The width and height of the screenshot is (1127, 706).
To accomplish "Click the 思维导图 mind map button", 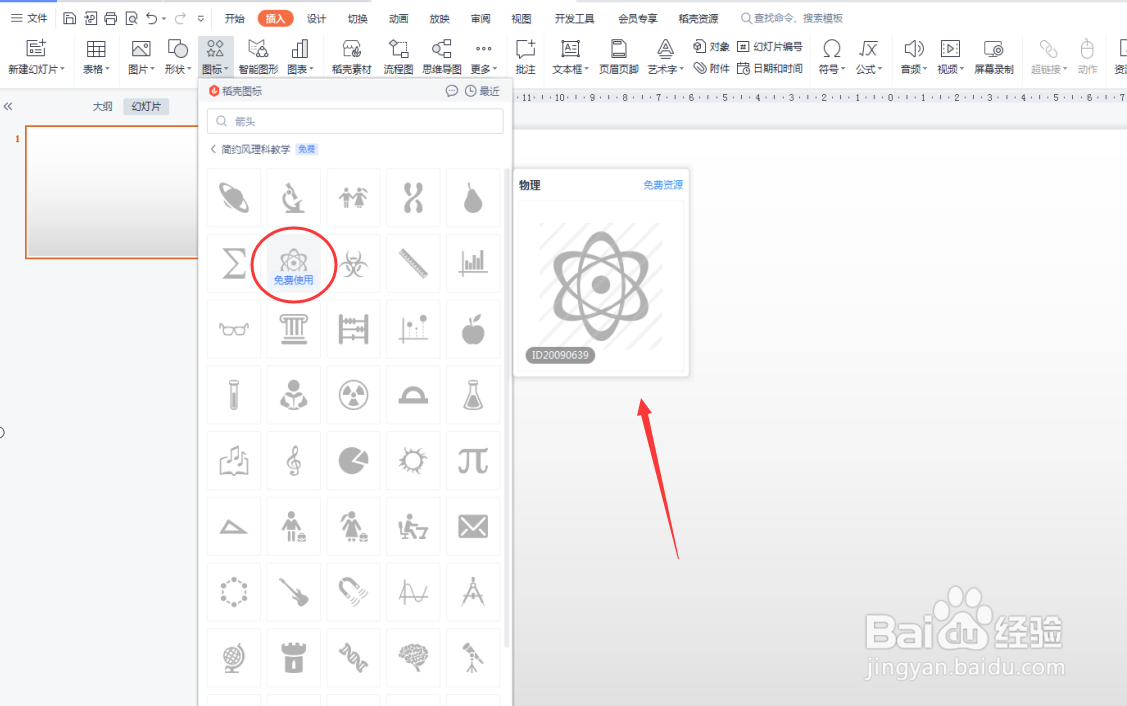I will [441, 57].
